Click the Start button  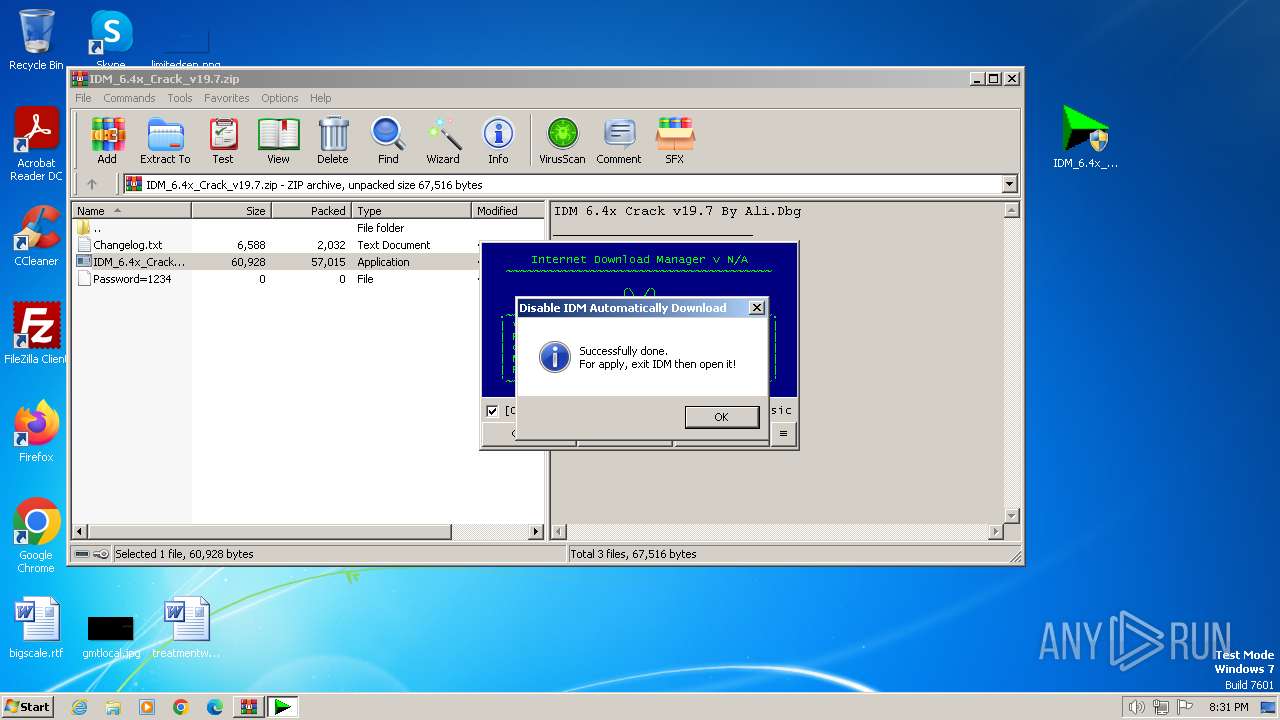click(x=27, y=707)
